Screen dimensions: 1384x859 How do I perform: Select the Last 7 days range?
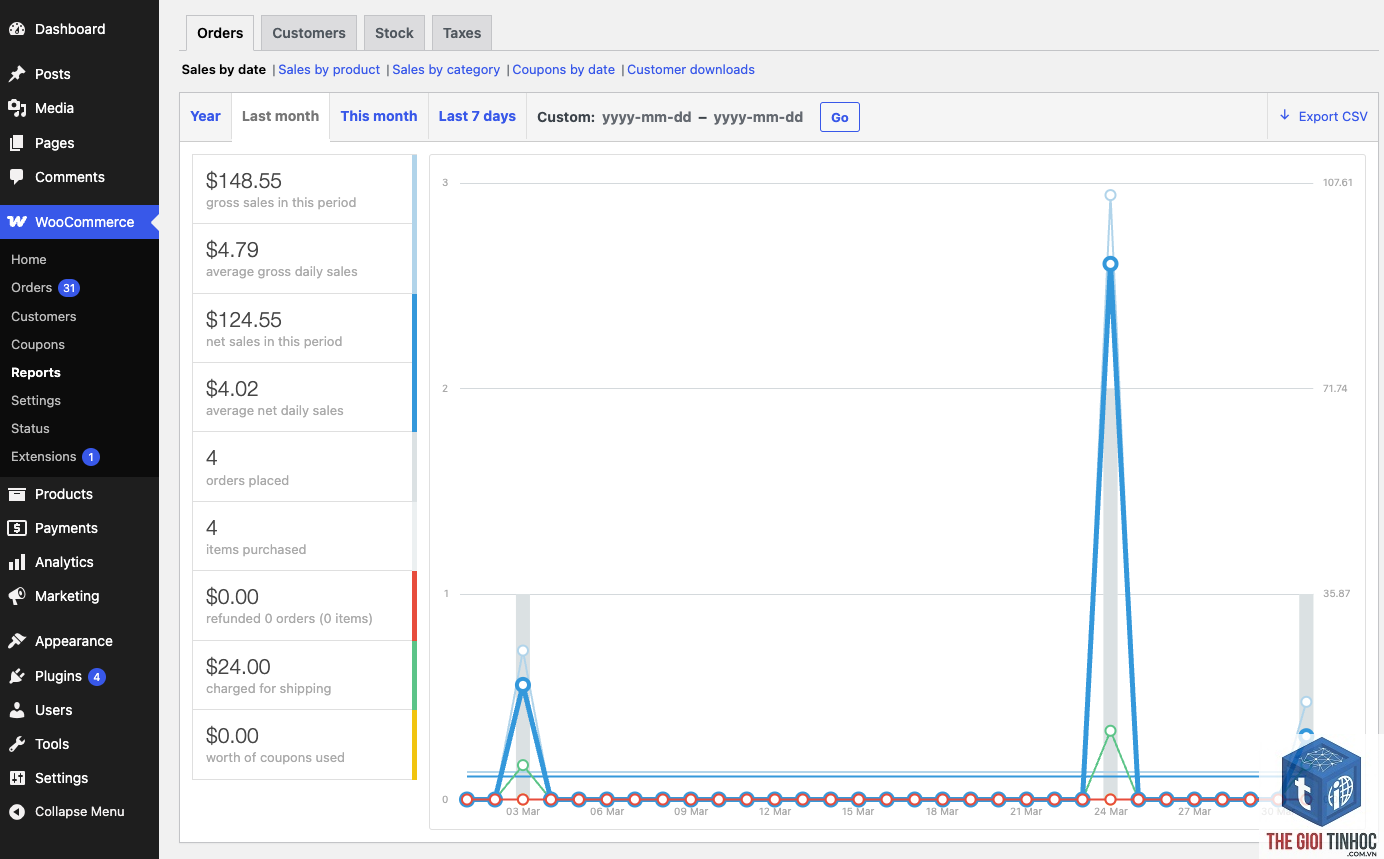tap(477, 116)
